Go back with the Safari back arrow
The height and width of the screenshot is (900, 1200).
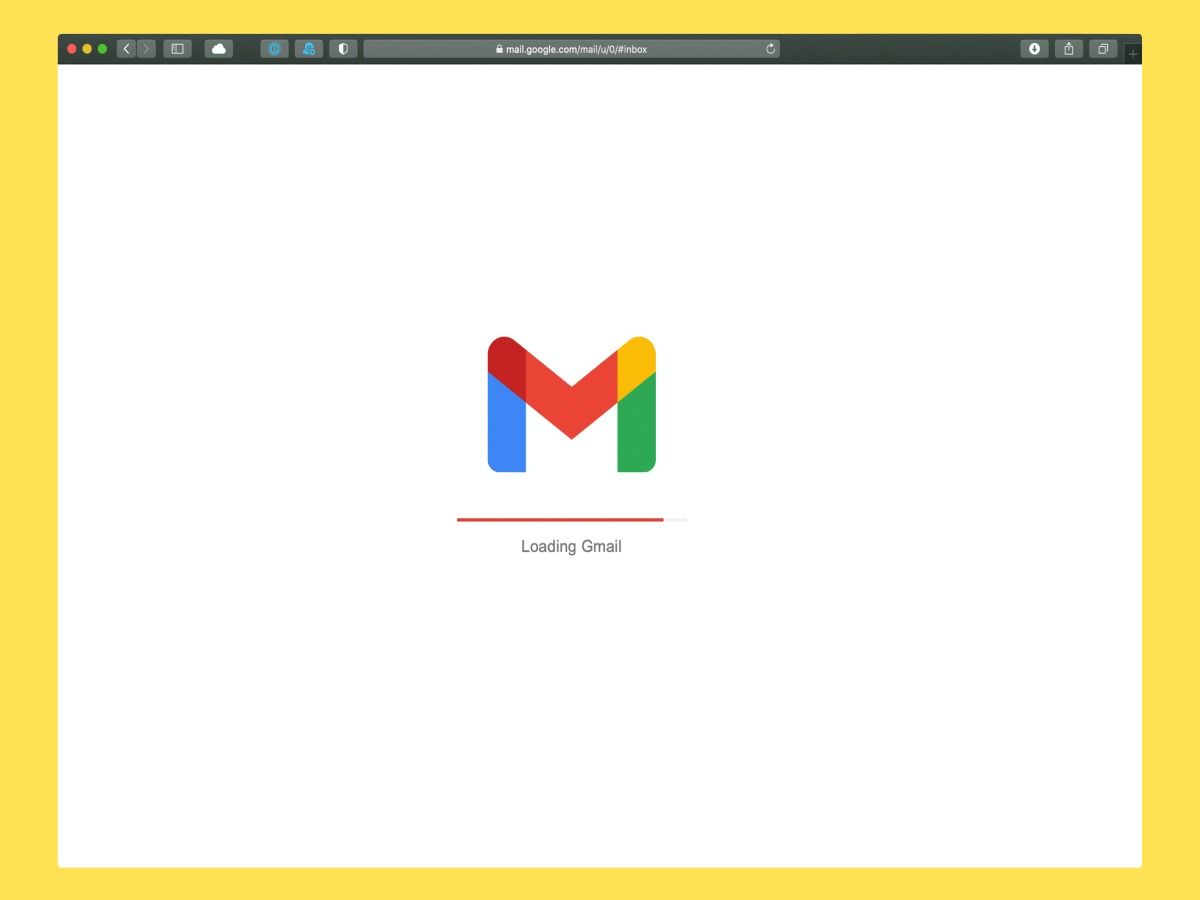coord(126,49)
